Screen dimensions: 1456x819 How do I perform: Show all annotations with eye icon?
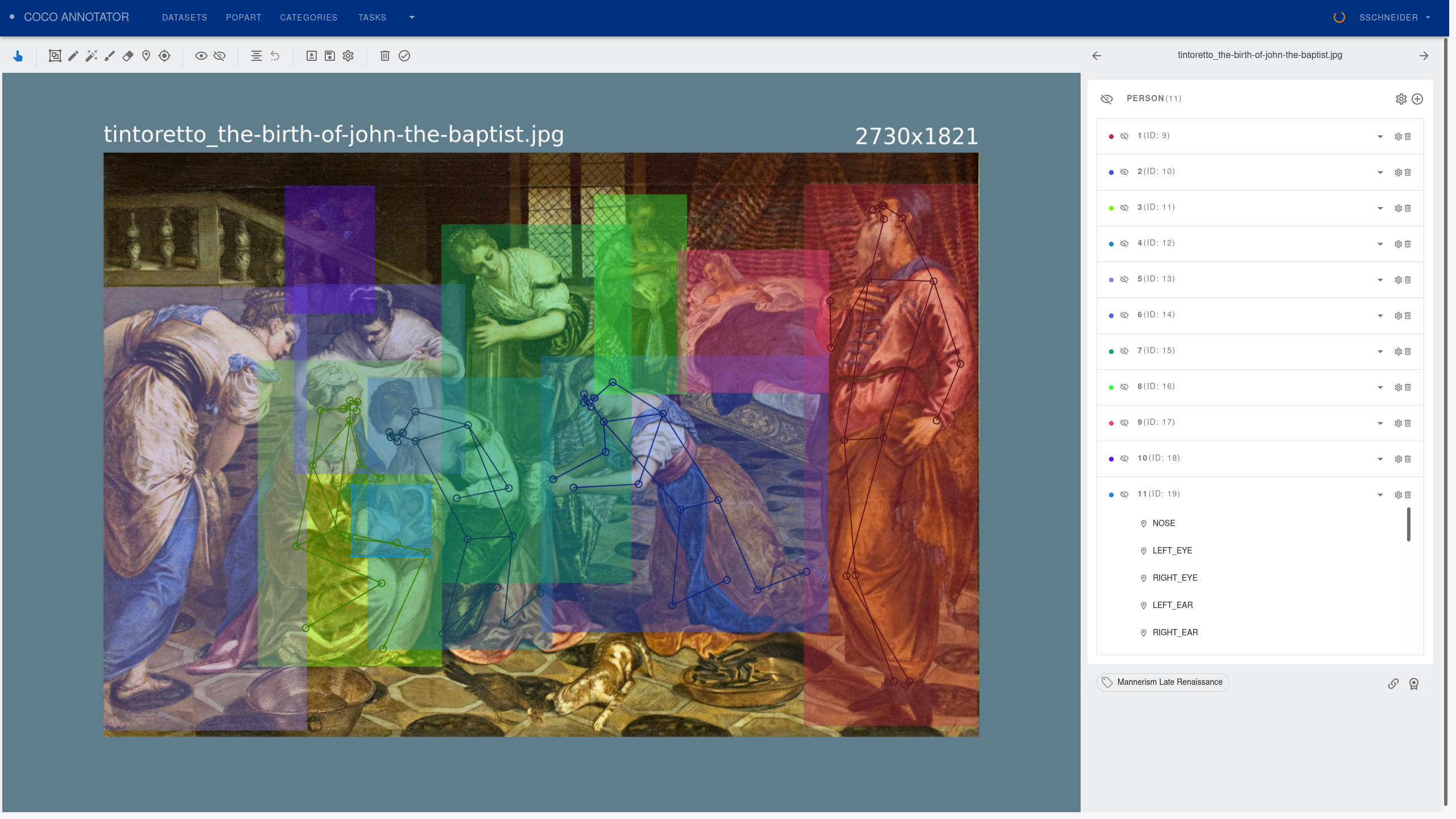point(201,56)
